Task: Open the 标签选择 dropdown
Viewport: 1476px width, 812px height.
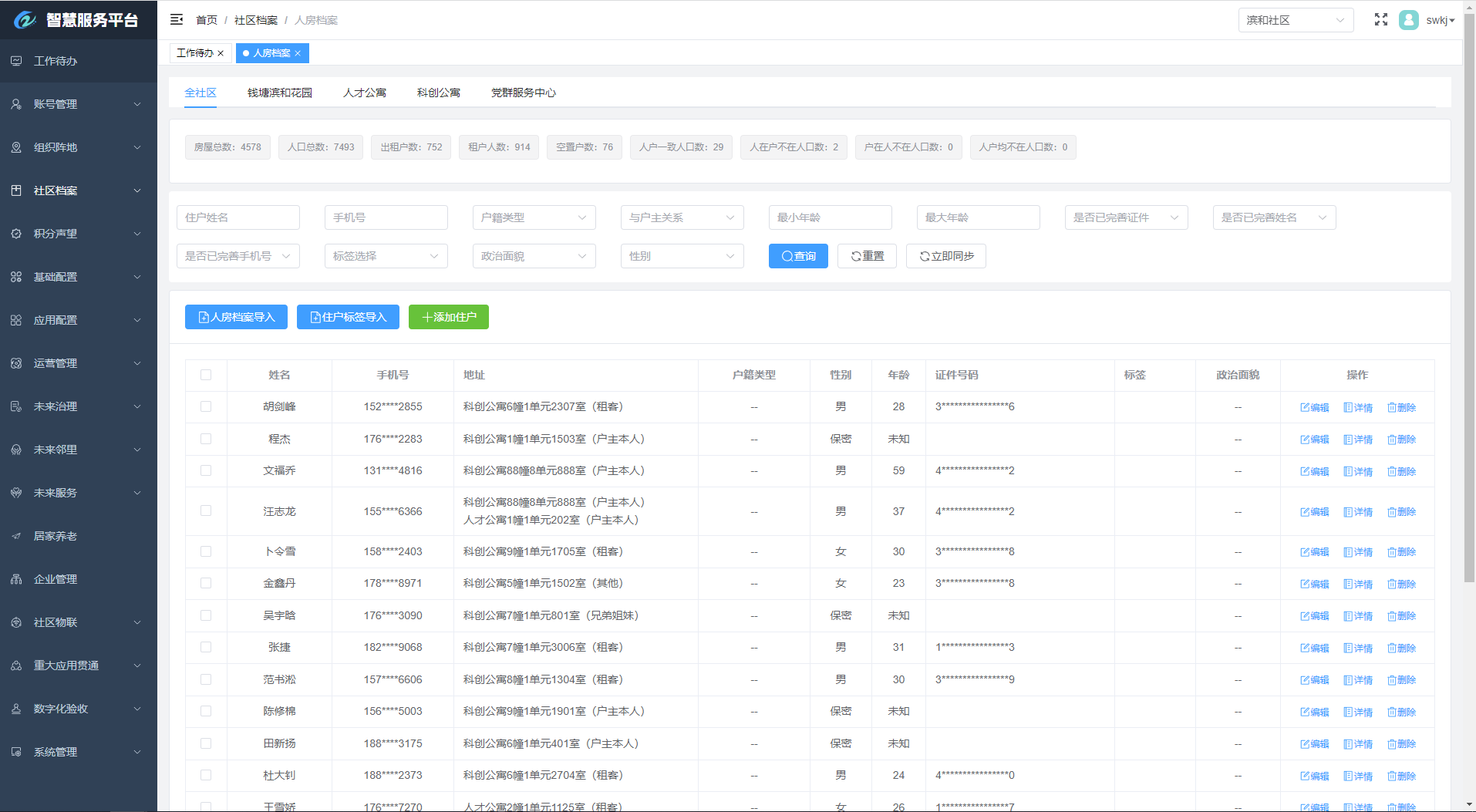Action: point(386,256)
